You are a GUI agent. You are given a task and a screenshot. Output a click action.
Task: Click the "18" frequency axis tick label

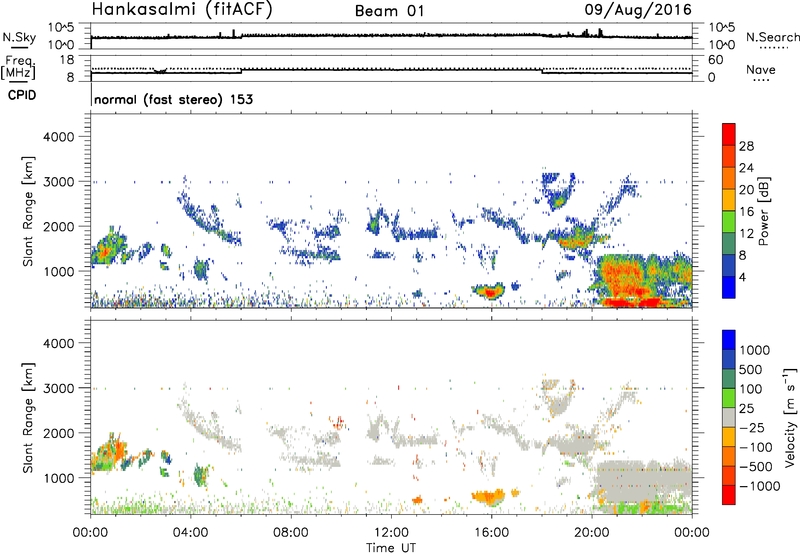point(66,60)
